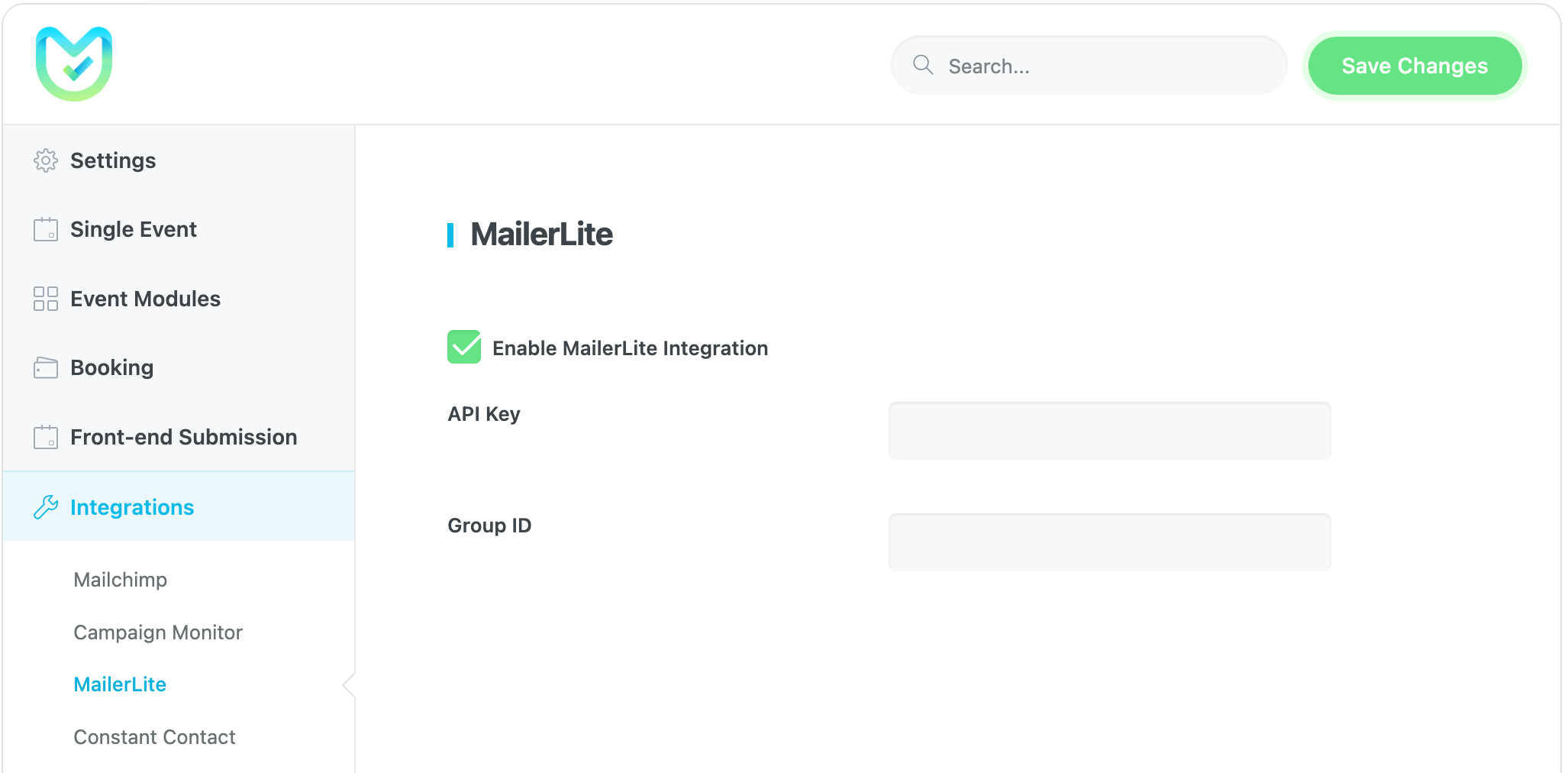Disable the MailerLite Integration checkbox
1568x773 pixels.
coord(464,348)
